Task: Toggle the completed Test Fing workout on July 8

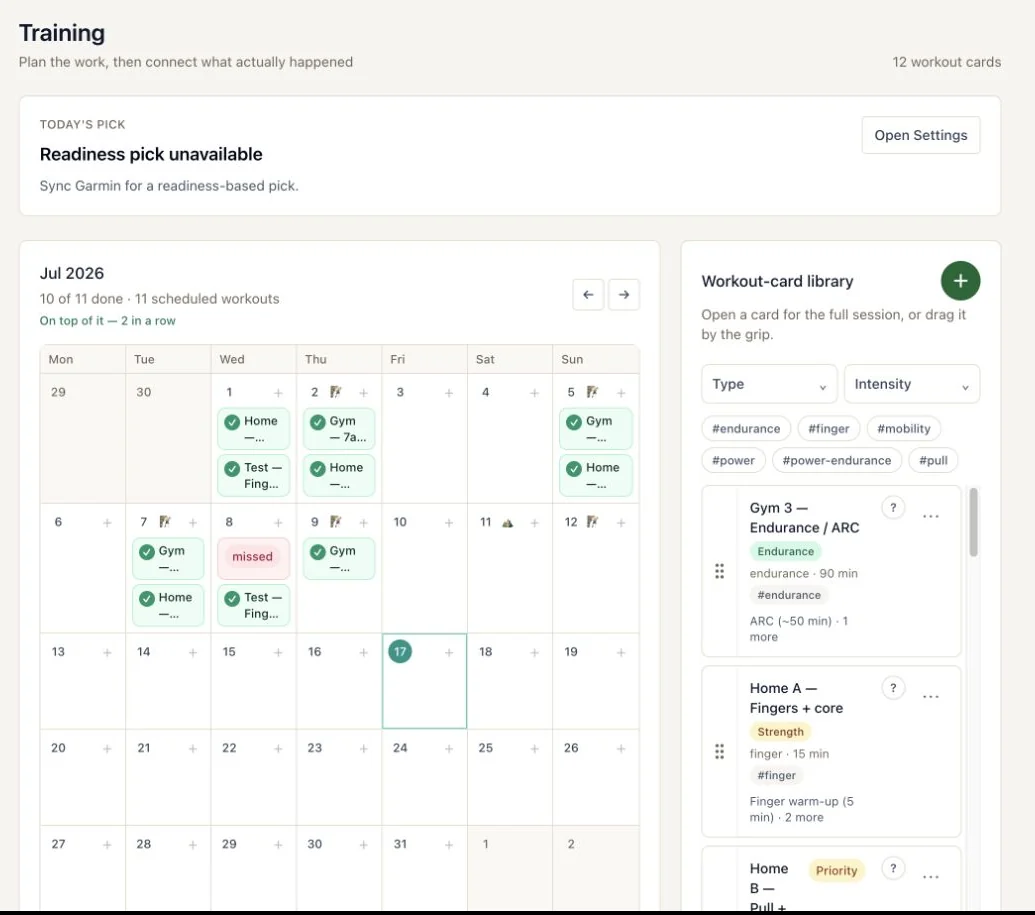Action: (x=232, y=598)
